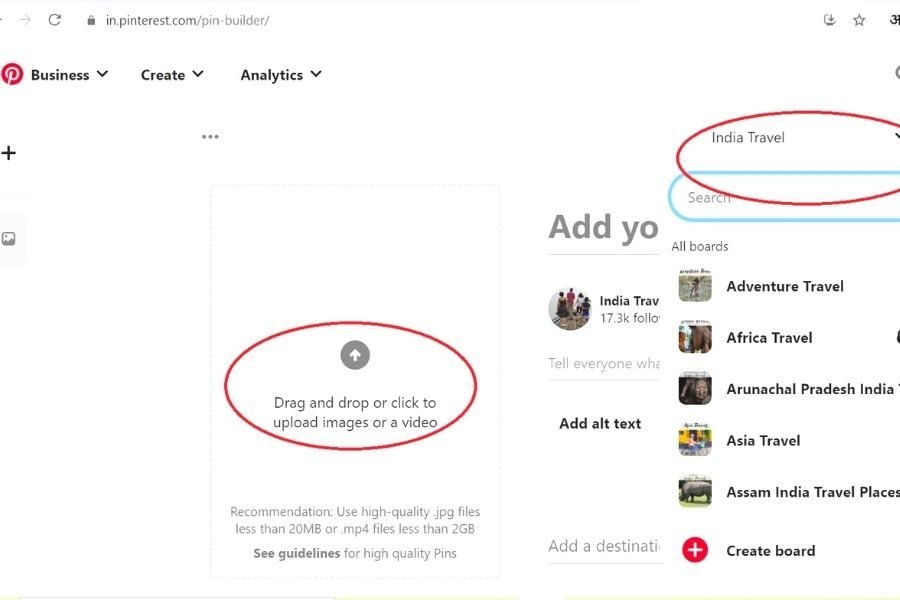
Task: Select the image draft icon in sidebar
Action: (x=9, y=239)
